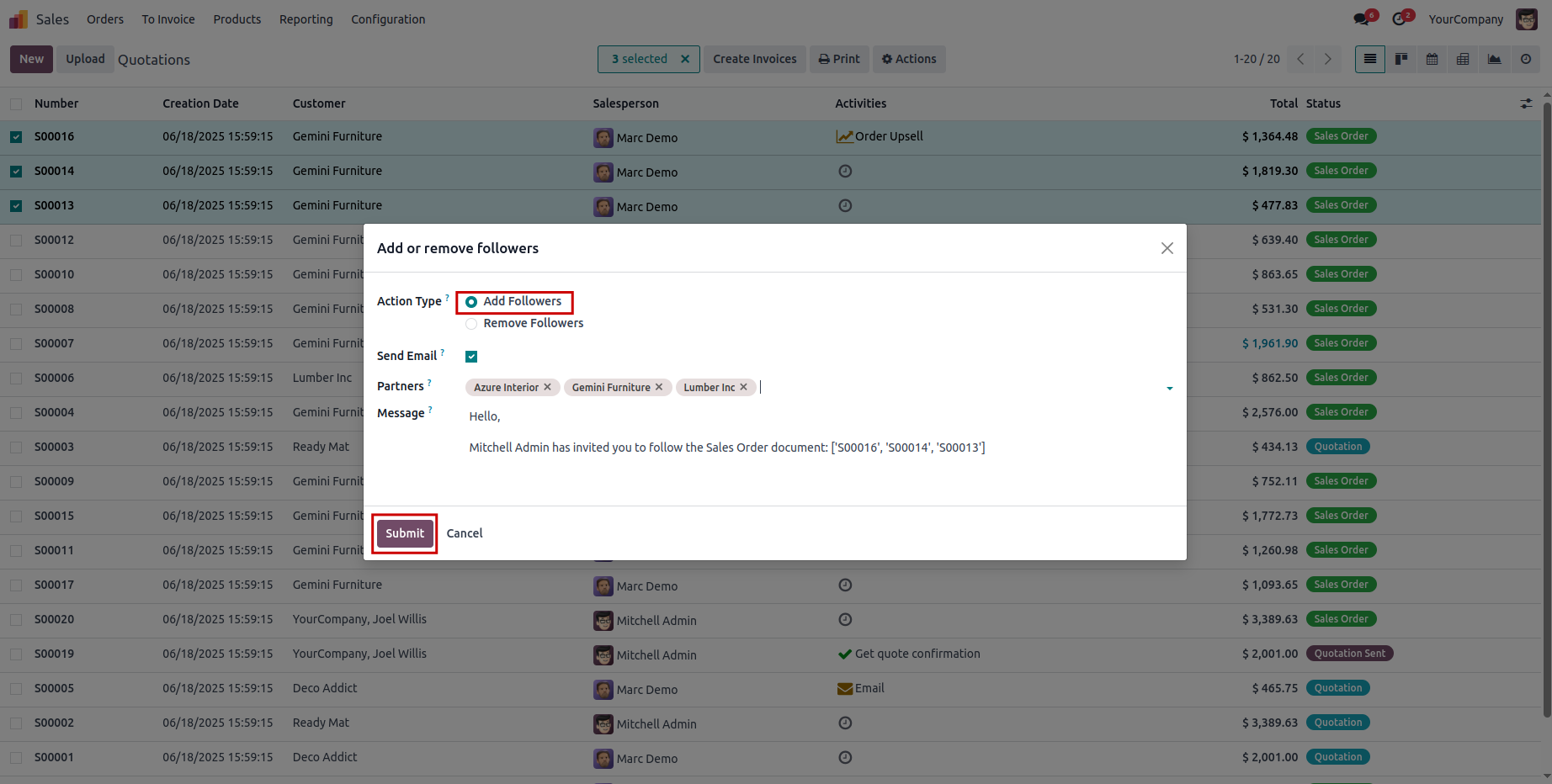
Task: Select the Add Followers radio option
Action: (471, 302)
